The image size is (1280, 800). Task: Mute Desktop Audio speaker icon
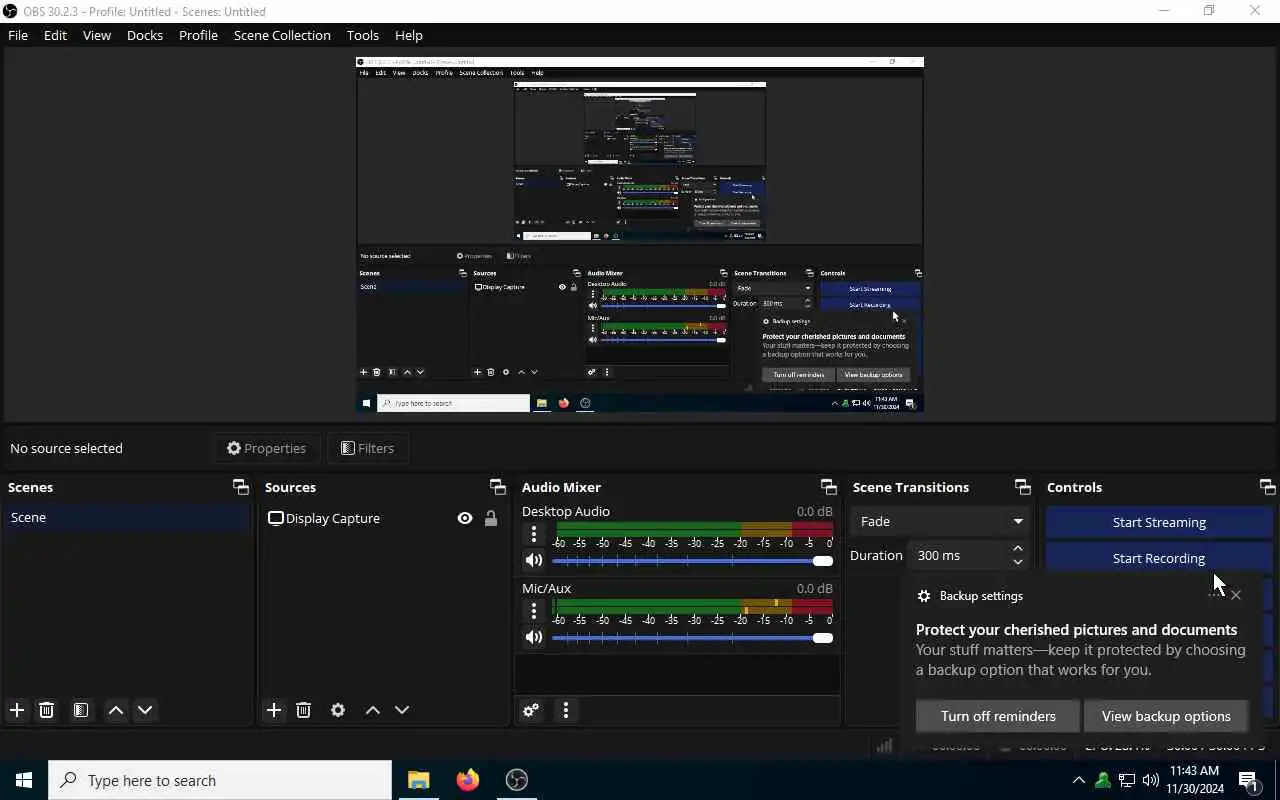(534, 561)
